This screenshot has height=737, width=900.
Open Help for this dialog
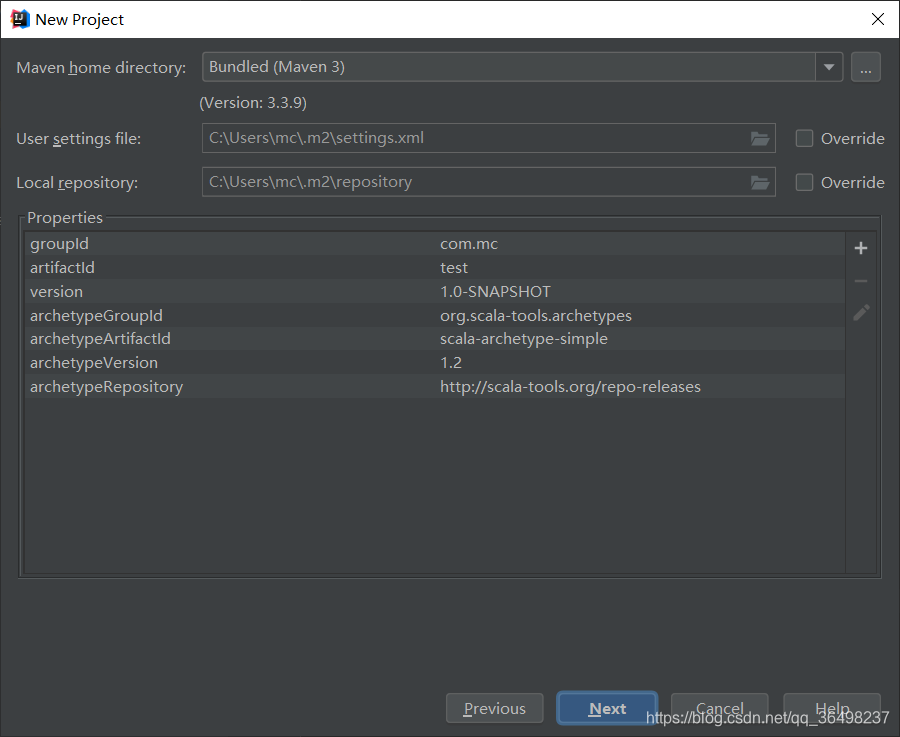832,708
